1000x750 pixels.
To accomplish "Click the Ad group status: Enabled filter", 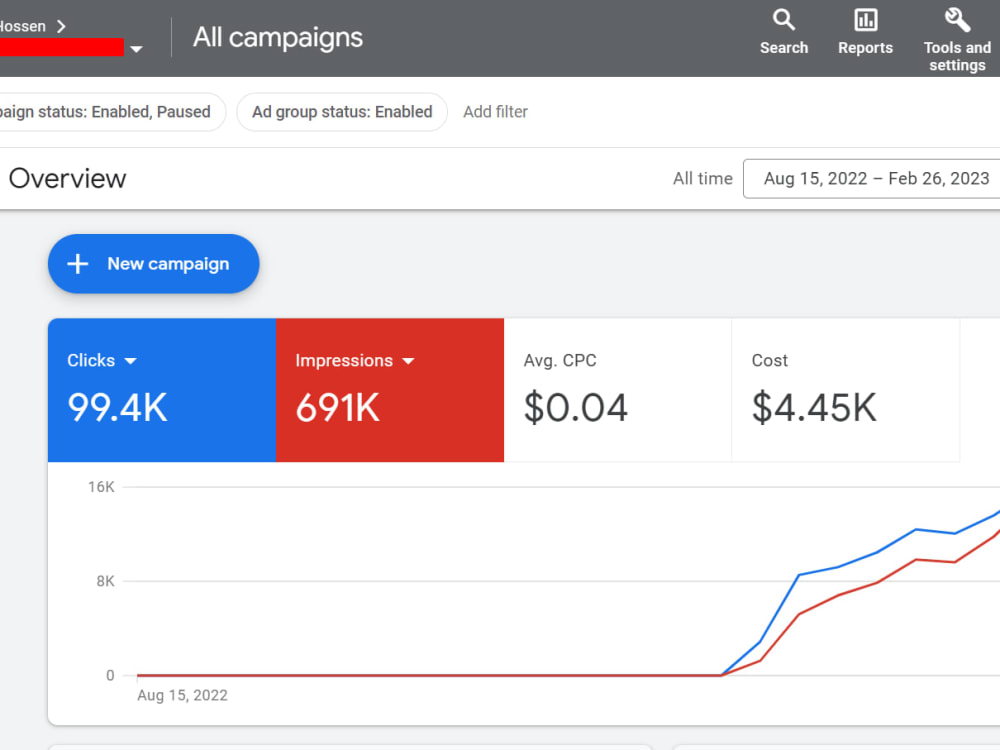I will click(342, 112).
